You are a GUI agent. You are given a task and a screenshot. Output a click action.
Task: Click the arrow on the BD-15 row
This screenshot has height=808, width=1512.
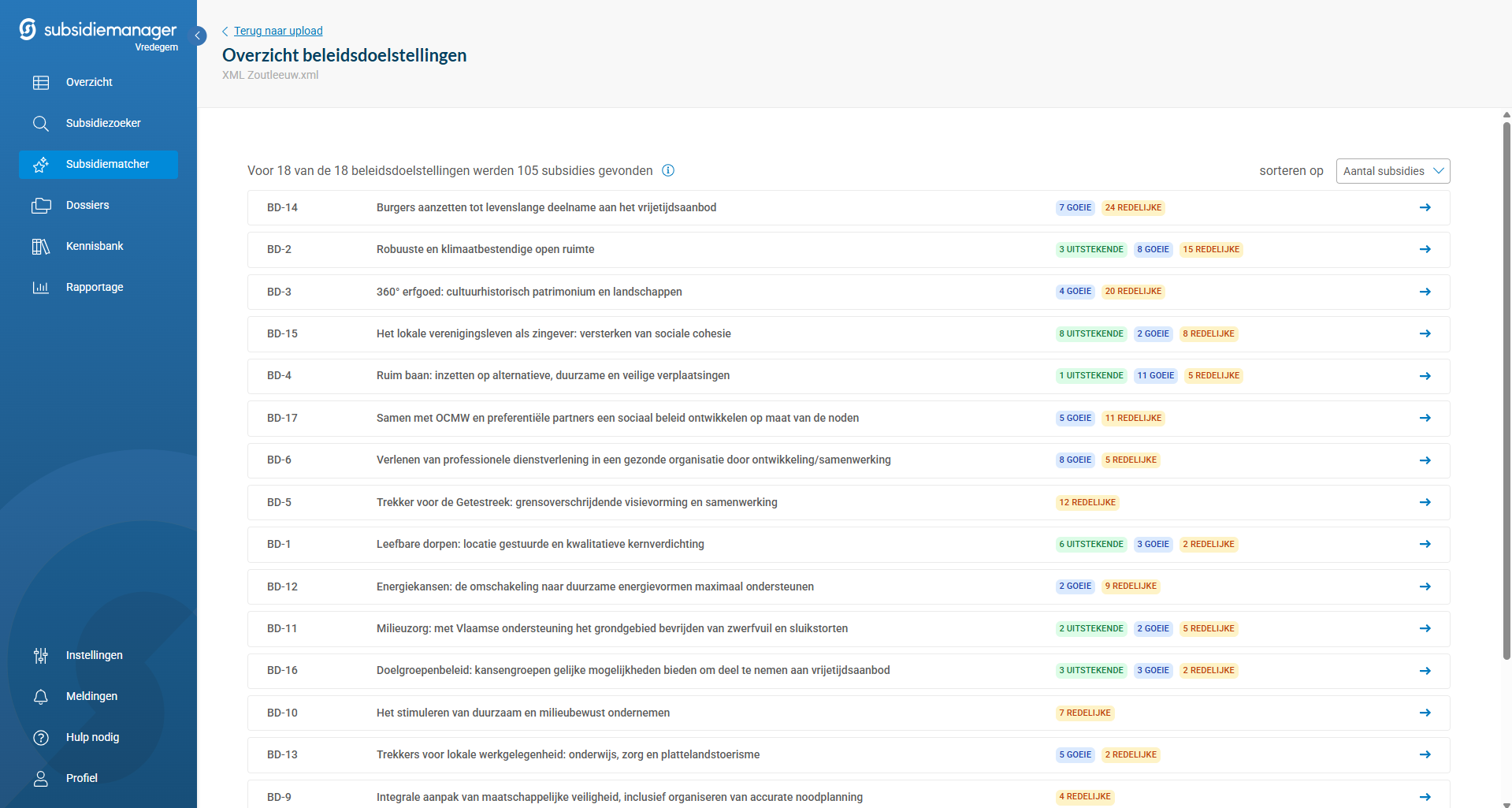coord(1425,333)
